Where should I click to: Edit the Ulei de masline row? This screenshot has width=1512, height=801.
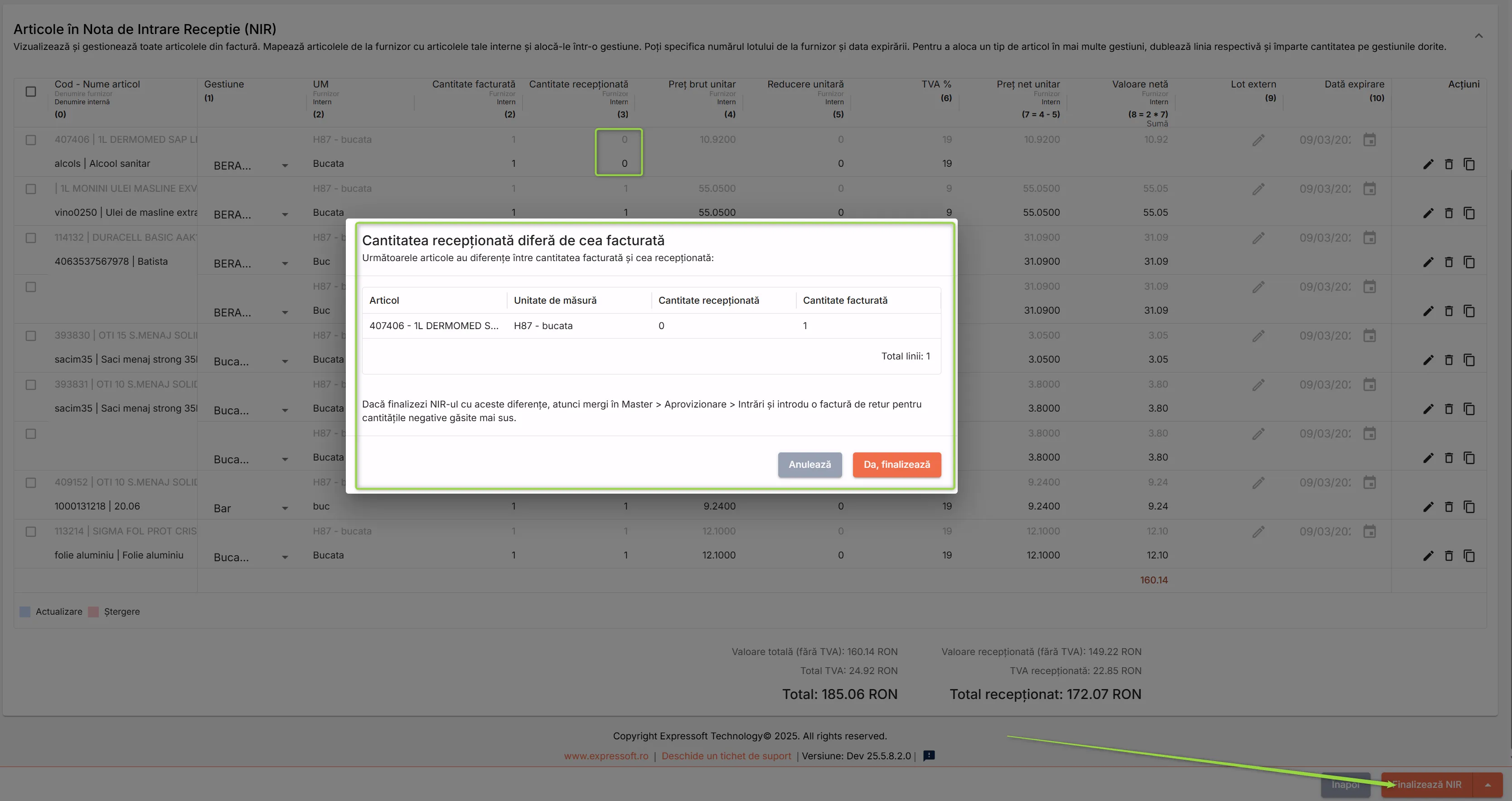pos(1428,213)
